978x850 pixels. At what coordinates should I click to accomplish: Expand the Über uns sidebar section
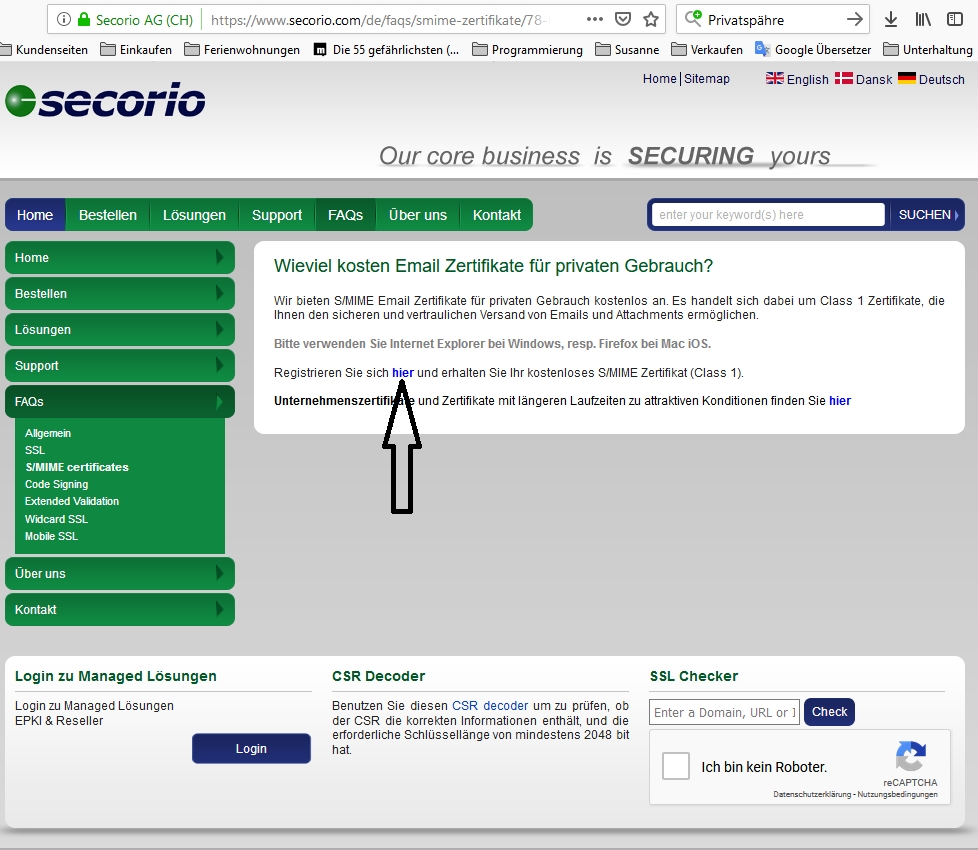point(119,574)
